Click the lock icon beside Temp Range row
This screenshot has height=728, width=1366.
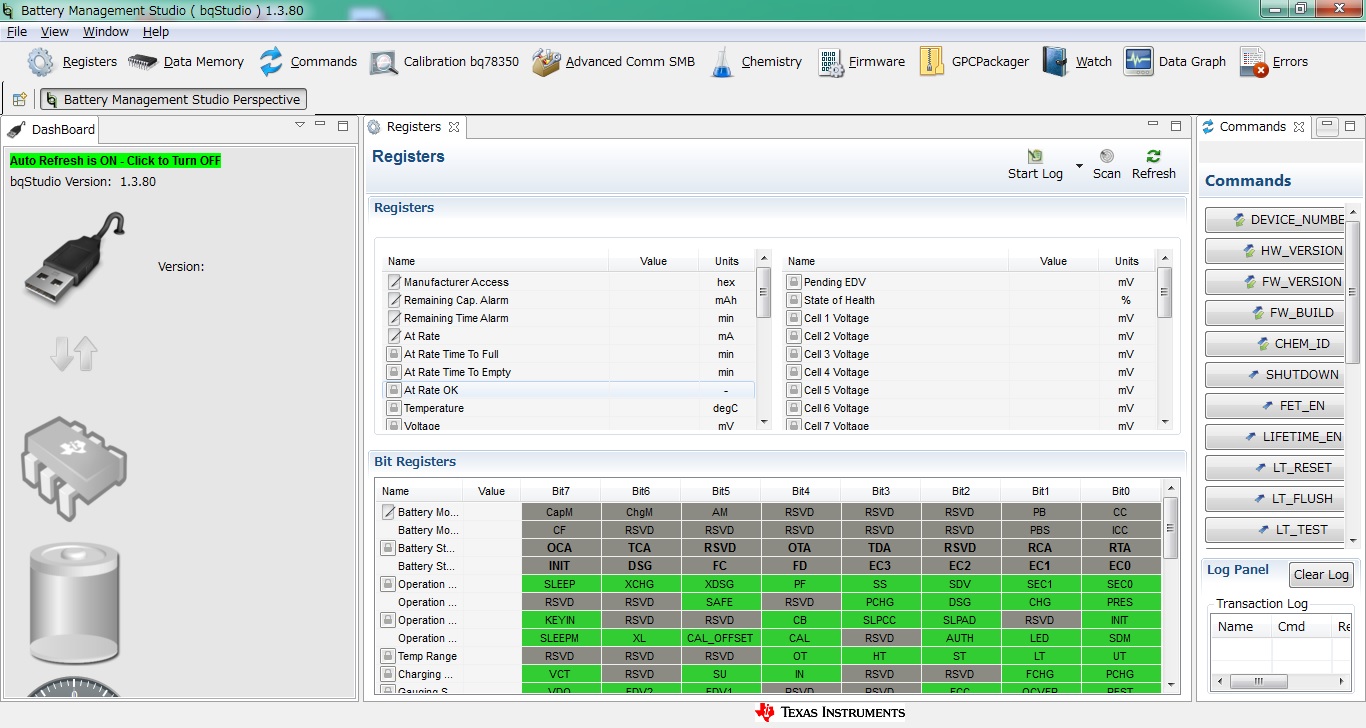[388, 656]
